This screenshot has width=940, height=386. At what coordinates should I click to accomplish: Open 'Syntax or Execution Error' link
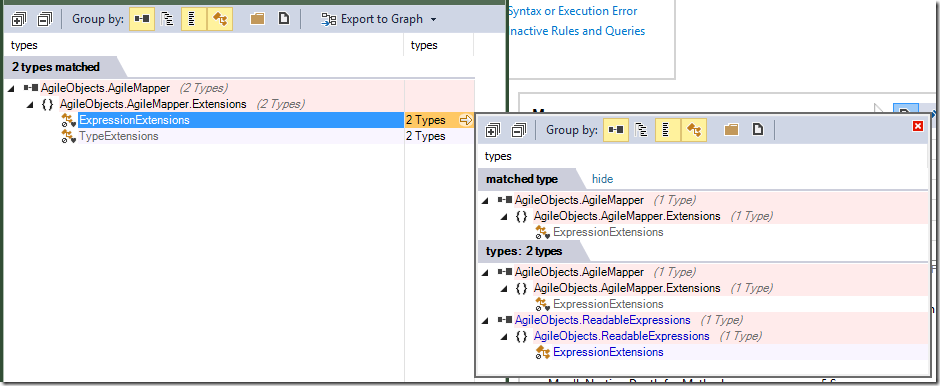click(x=573, y=11)
